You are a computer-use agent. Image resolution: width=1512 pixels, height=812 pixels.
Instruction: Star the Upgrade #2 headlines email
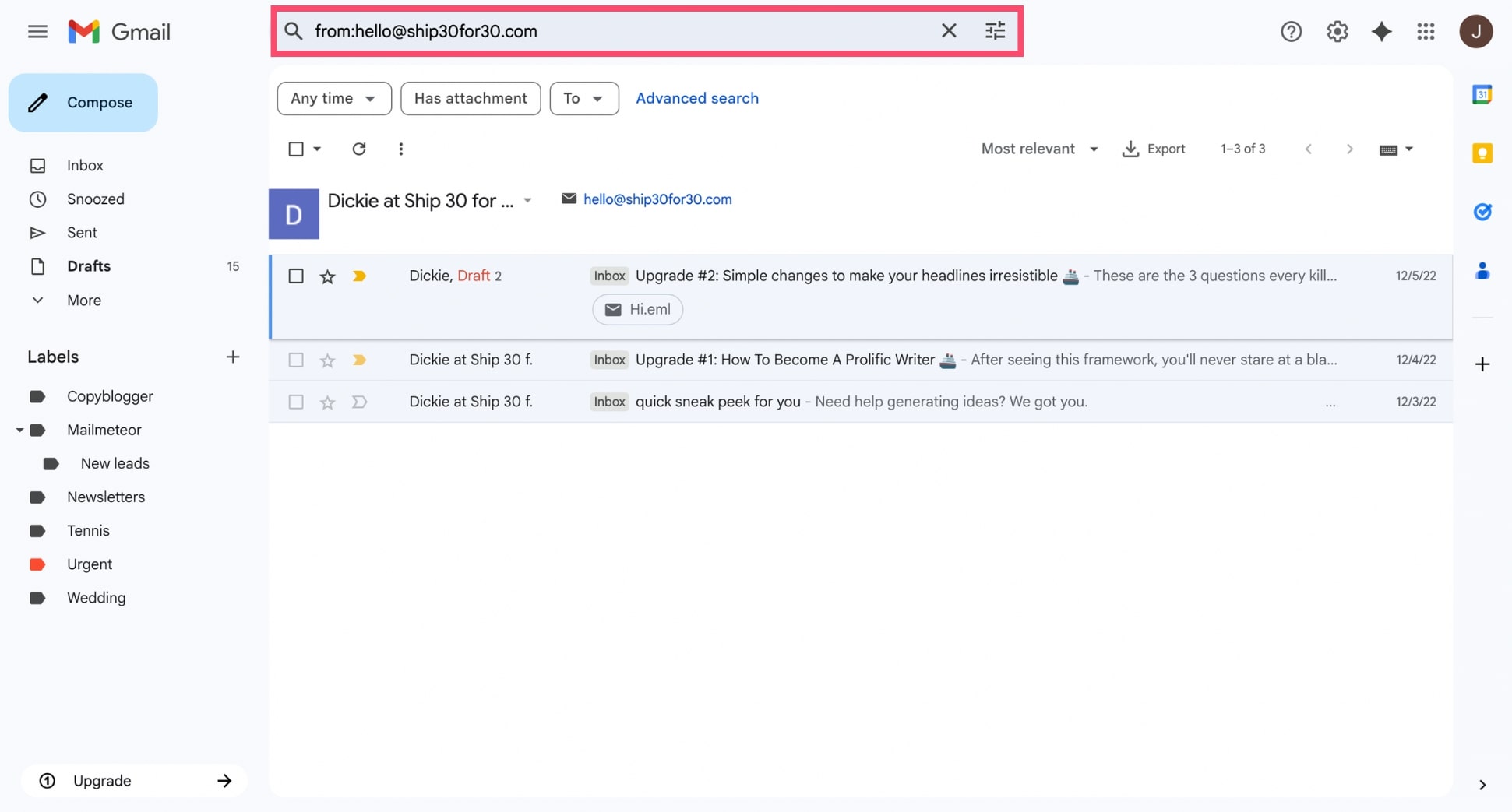327,276
